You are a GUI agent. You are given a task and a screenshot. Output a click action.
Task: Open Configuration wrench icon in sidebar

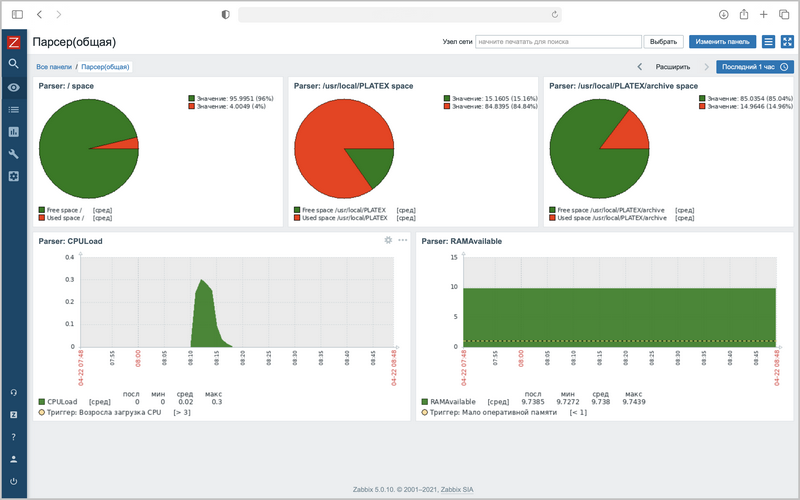14,154
